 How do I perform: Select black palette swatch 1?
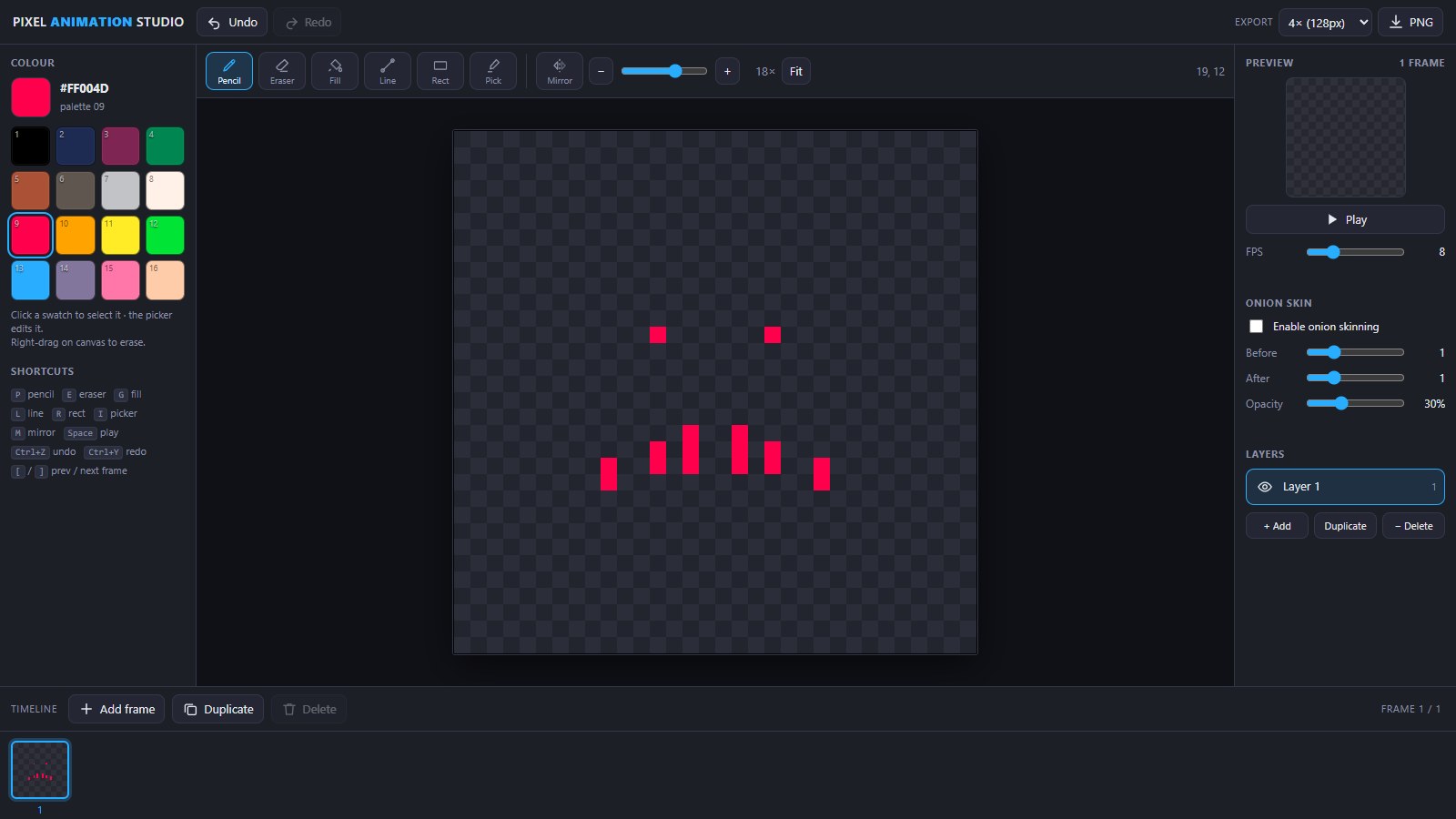point(31,146)
